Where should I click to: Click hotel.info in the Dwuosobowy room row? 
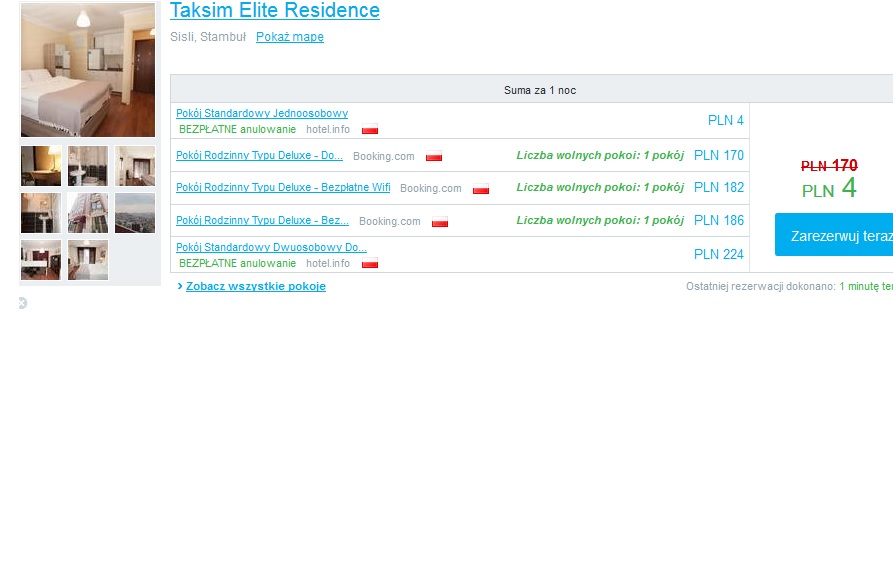[328, 263]
